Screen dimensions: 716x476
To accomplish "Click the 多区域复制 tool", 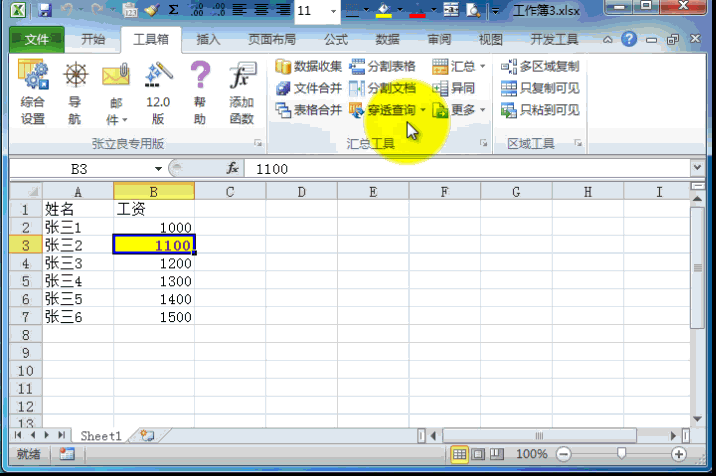I will tap(540, 66).
